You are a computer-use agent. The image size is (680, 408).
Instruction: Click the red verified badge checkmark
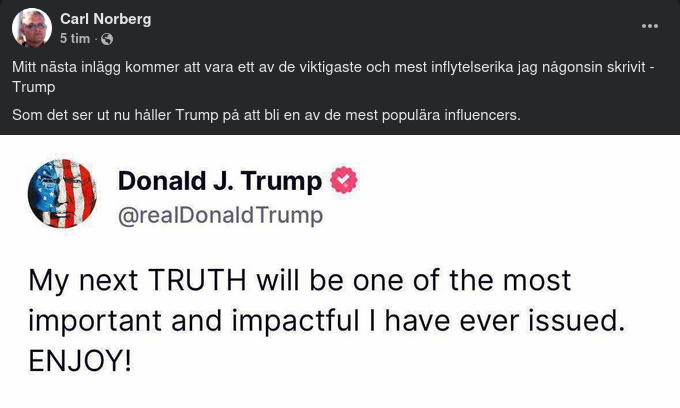(345, 181)
